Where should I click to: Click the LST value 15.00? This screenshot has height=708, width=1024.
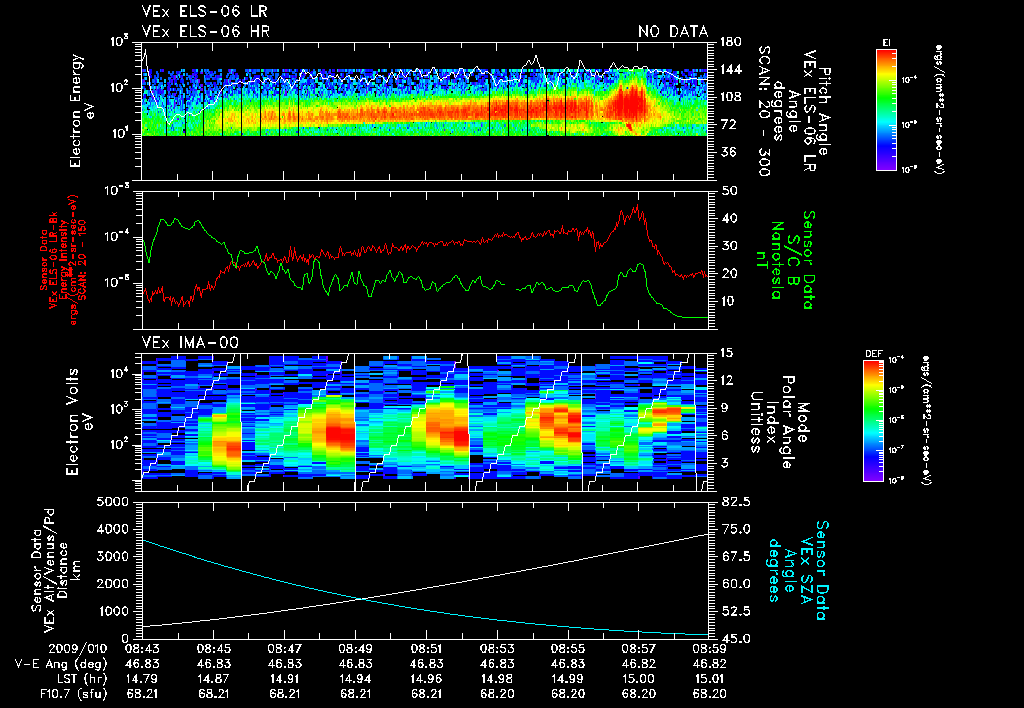(x=639, y=679)
